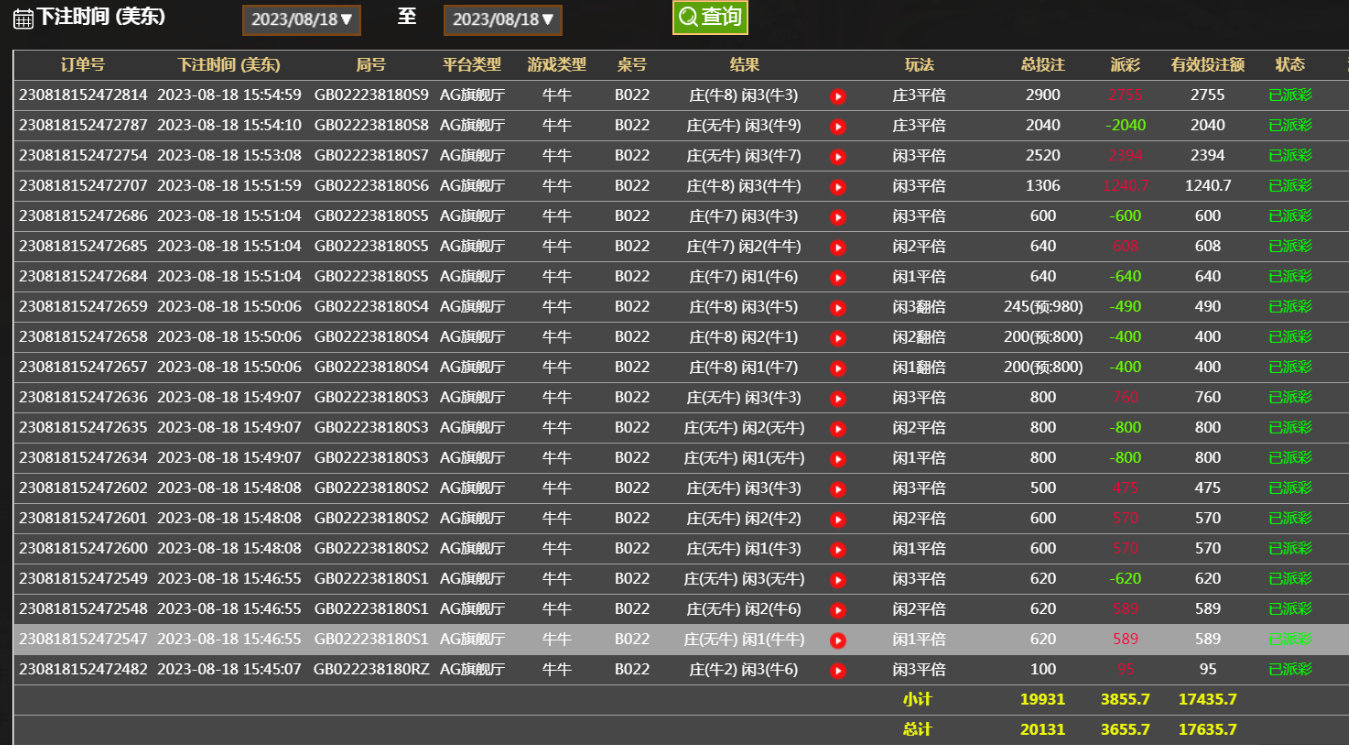Open replay for highlighted order 230818152472547

(x=838, y=640)
